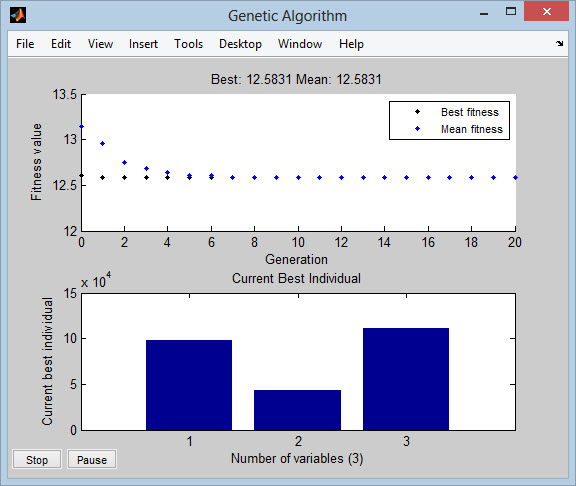The width and height of the screenshot is (576, 486).
Task: Click the bar for variable 2
Action: point(297,410)
